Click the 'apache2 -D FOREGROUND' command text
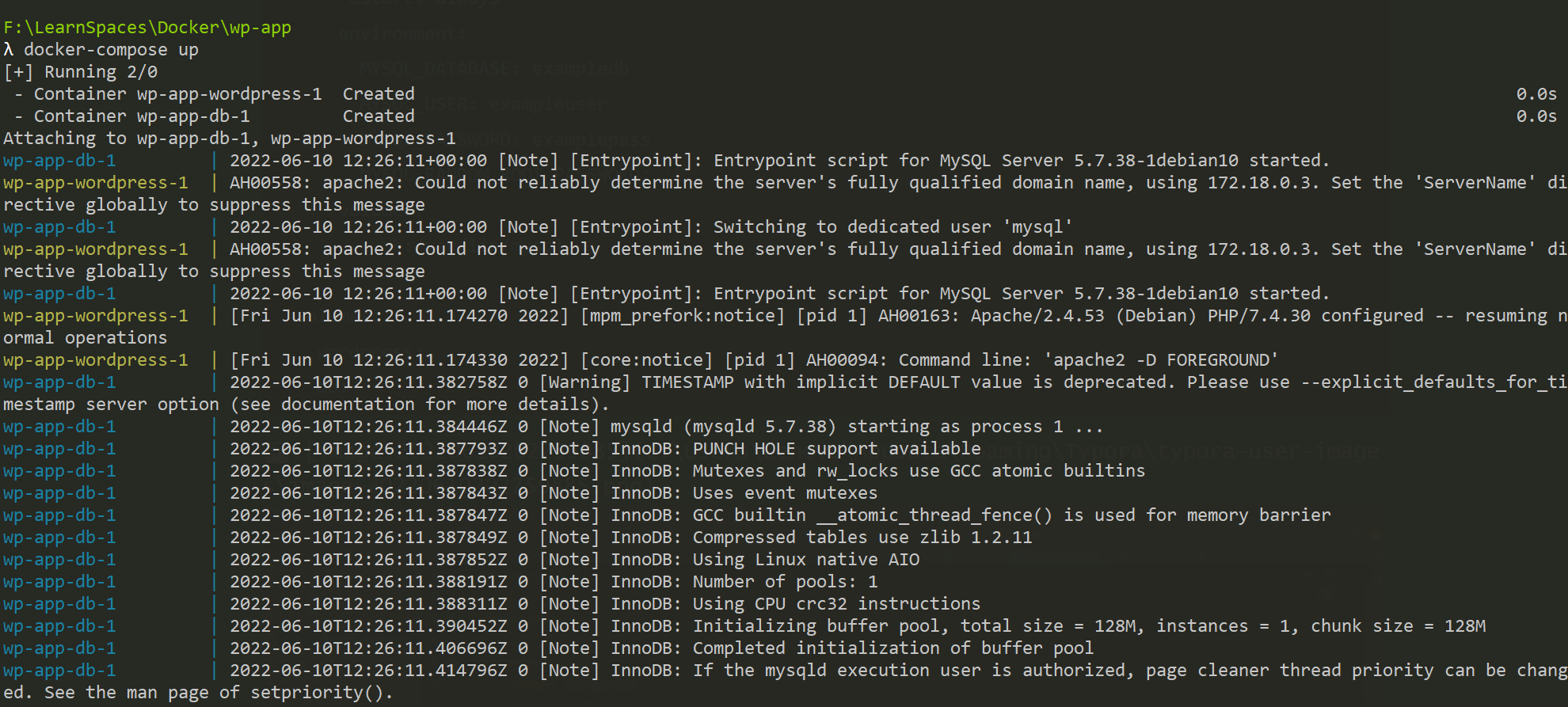The width and height of the screenshot is (1568, 707). pos(1161,360)
